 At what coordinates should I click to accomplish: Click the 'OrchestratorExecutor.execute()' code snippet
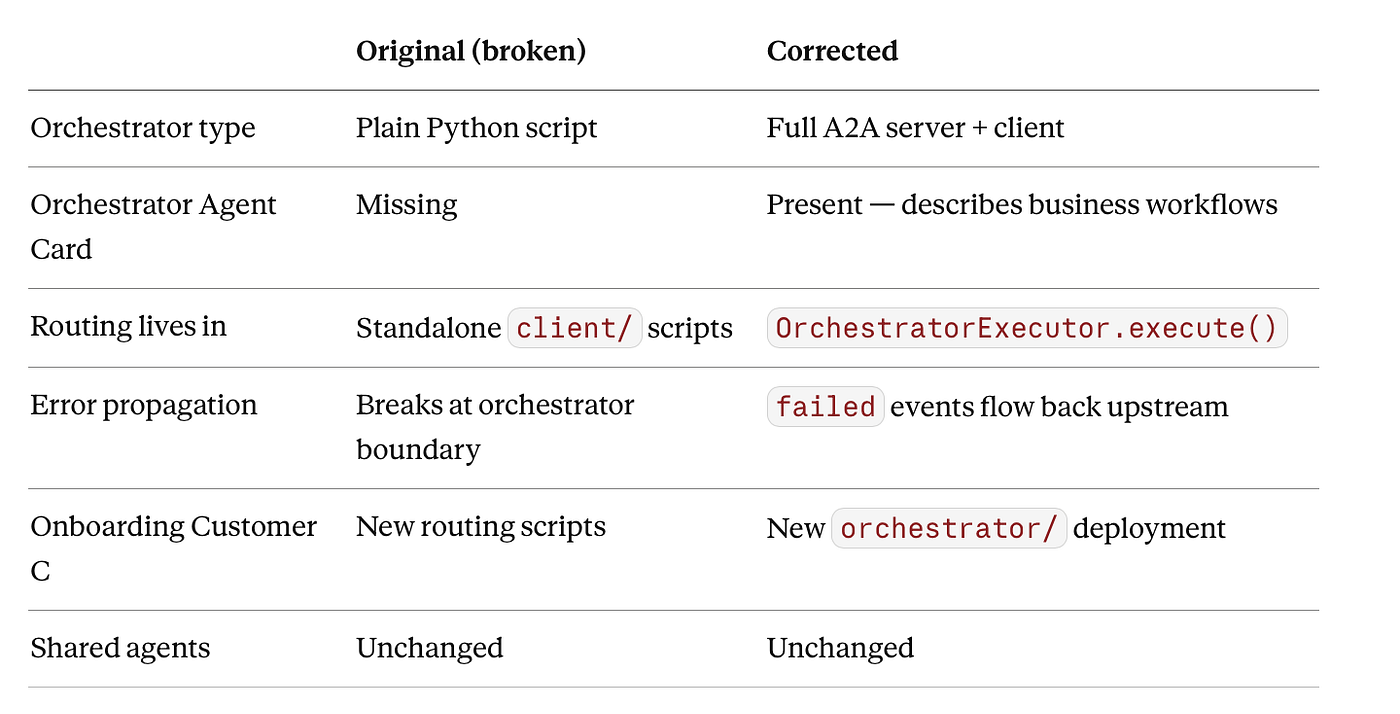click(x=1027, y=328)
